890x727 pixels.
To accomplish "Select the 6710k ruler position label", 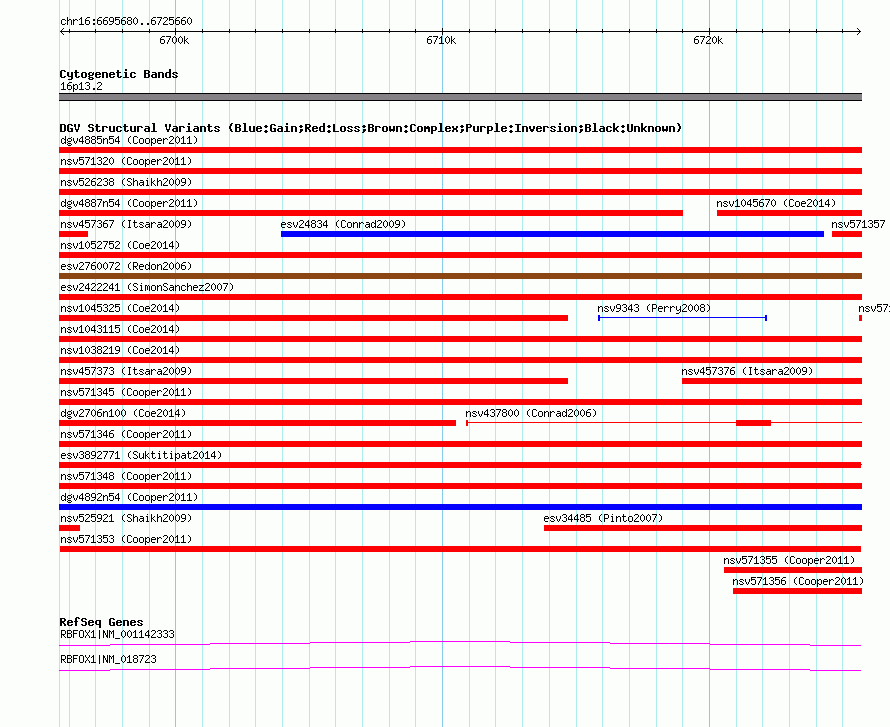I will point(441,40).
